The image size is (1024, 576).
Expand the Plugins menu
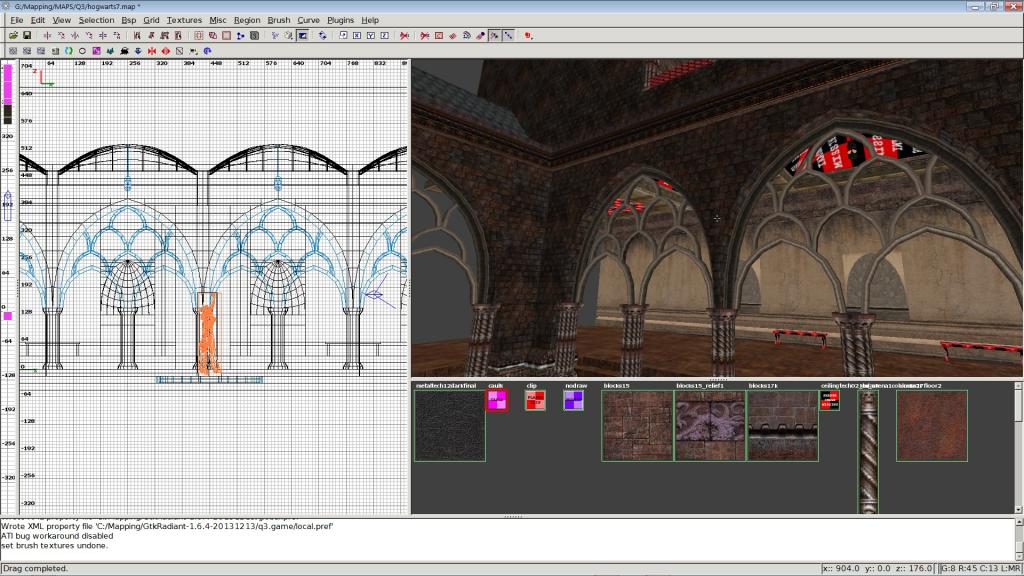(340, 20)
